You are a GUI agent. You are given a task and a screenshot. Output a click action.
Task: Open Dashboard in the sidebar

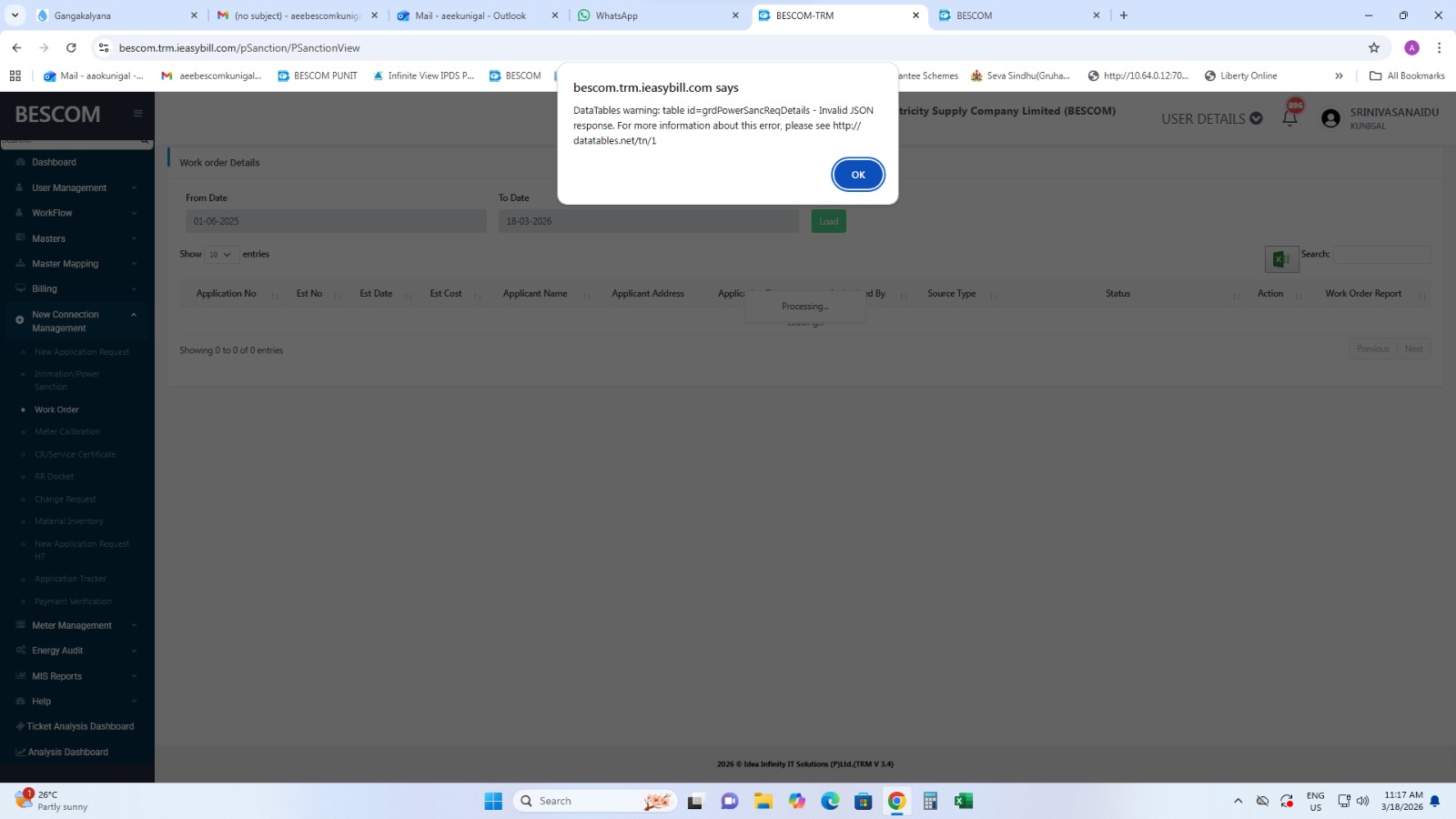pos(55,162)
